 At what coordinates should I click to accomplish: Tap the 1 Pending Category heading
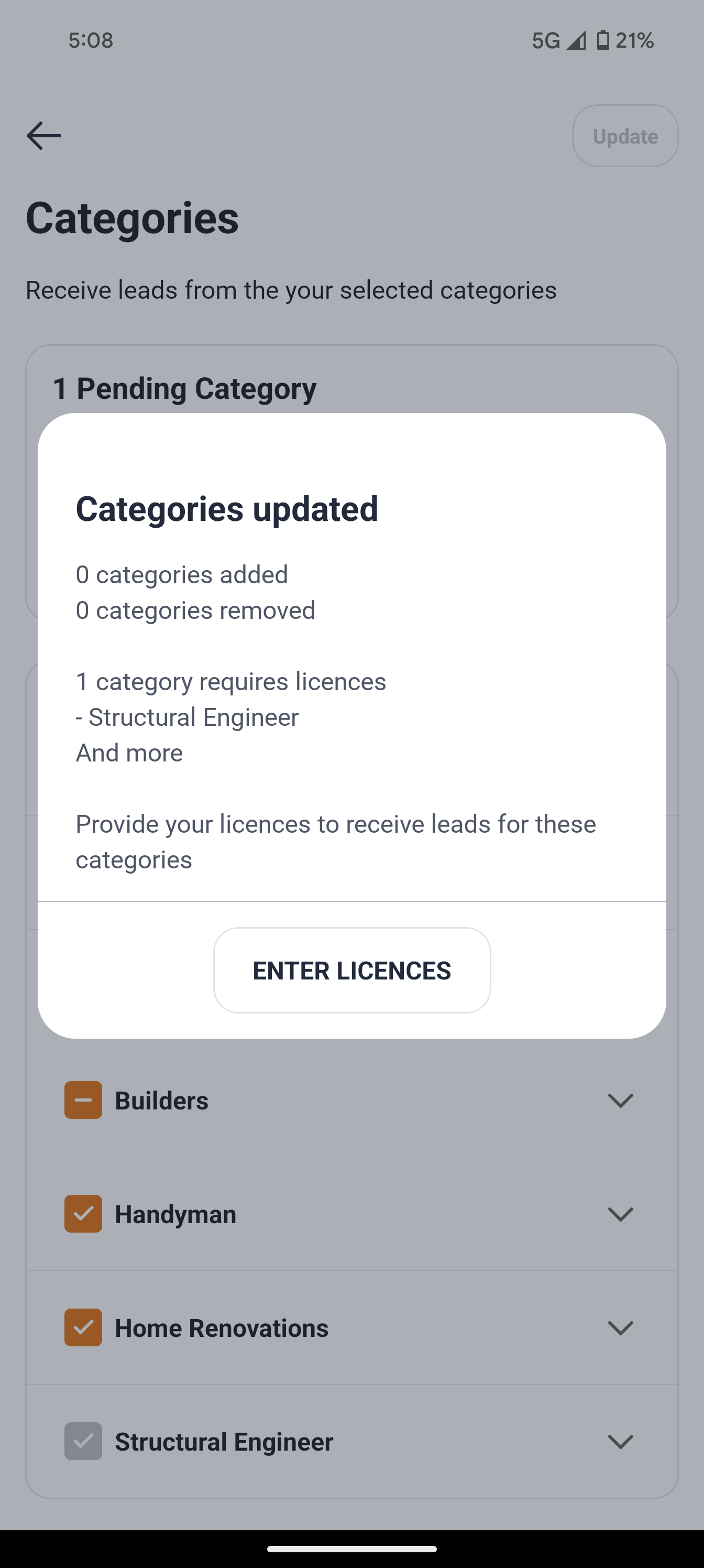pyautogui.click(x=184, y=388)
